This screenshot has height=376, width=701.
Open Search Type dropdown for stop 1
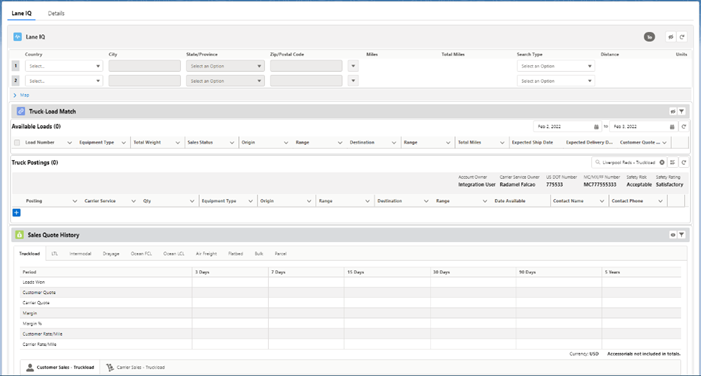click(x=556, y=66)
